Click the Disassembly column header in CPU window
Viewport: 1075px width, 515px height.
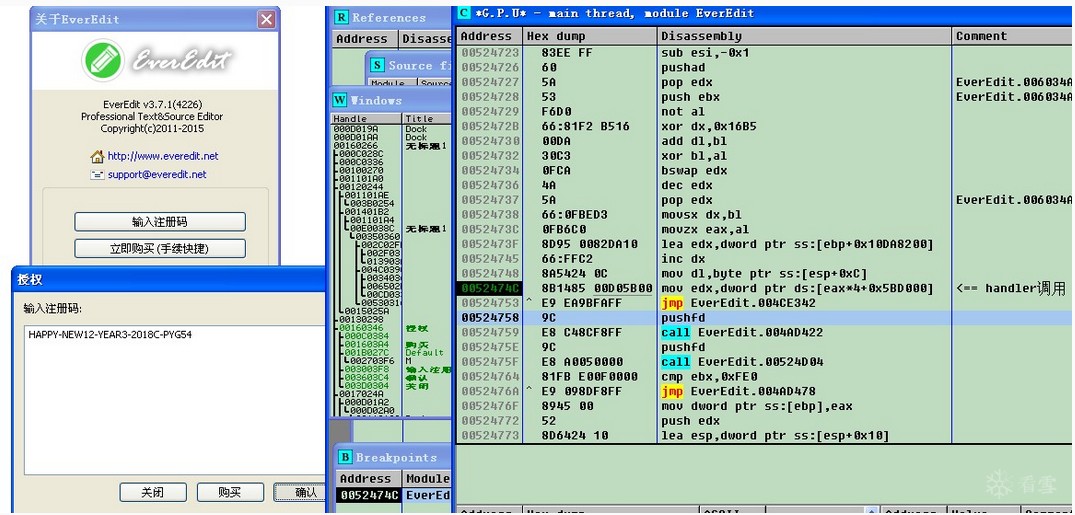point(805,36)
